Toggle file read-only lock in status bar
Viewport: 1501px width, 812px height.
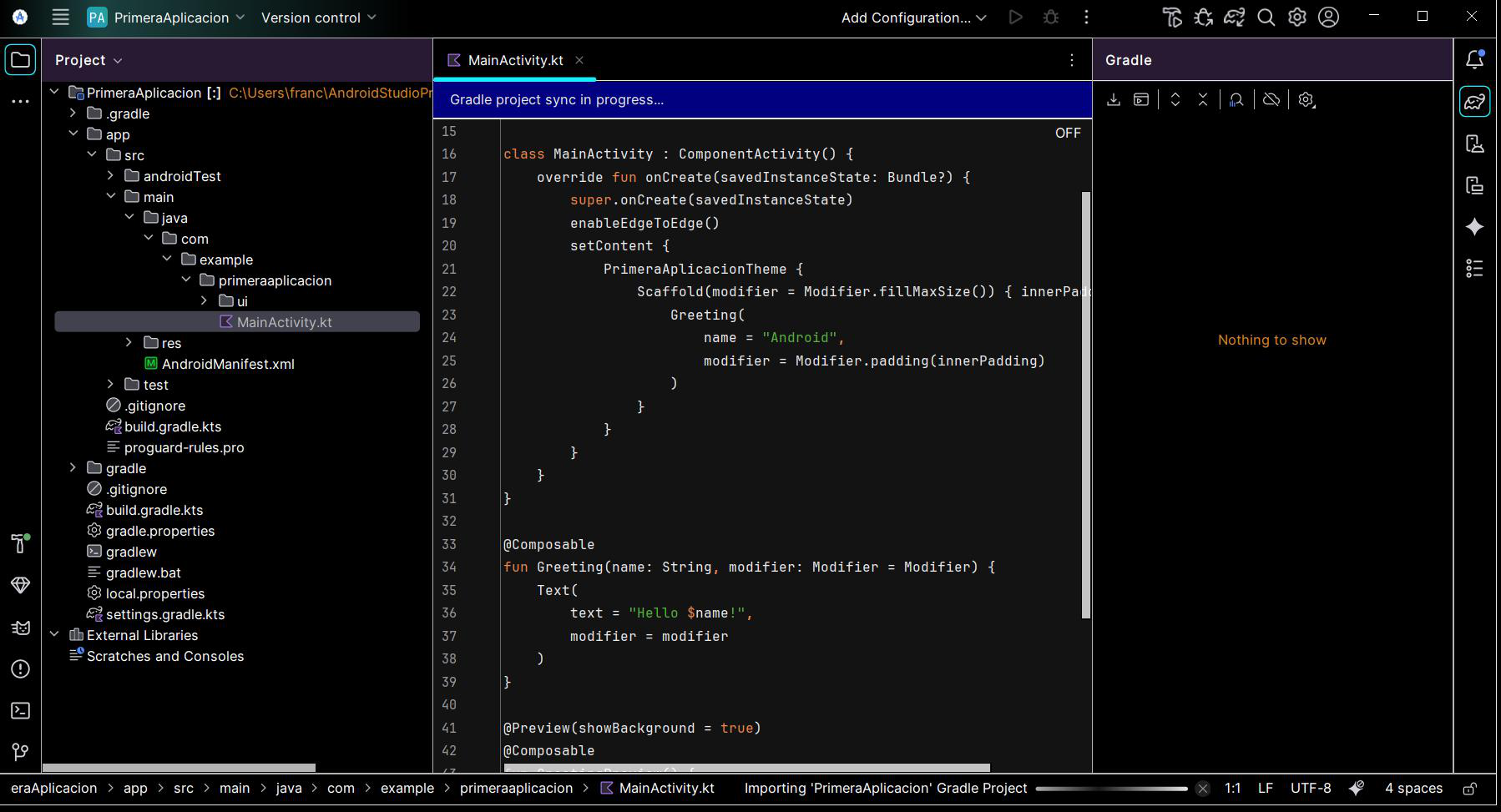[1471, 788]
